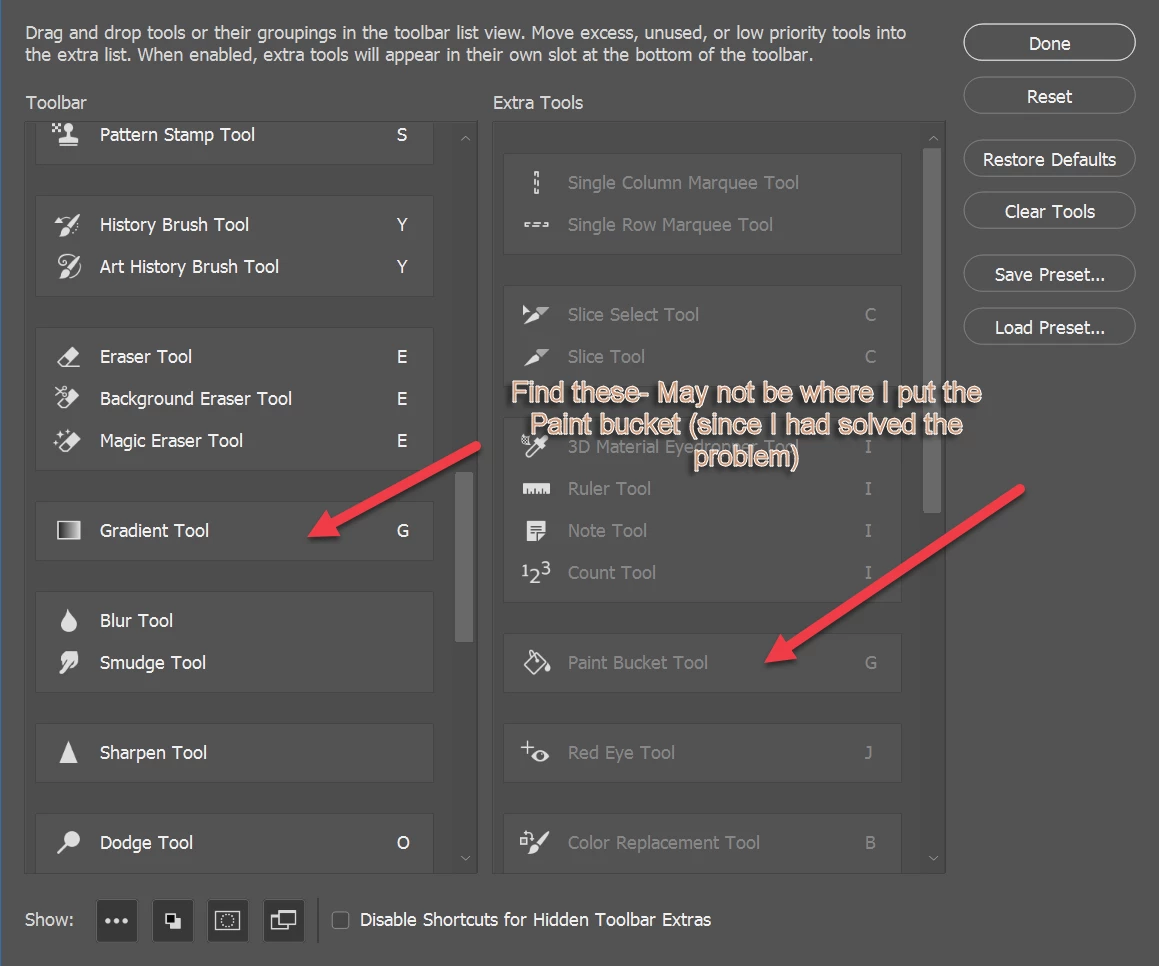Screen dimensions: 1159x966
Task: Select the Blur Tool droplet icon
Action: pyautogui.click(x=69, y=621)
